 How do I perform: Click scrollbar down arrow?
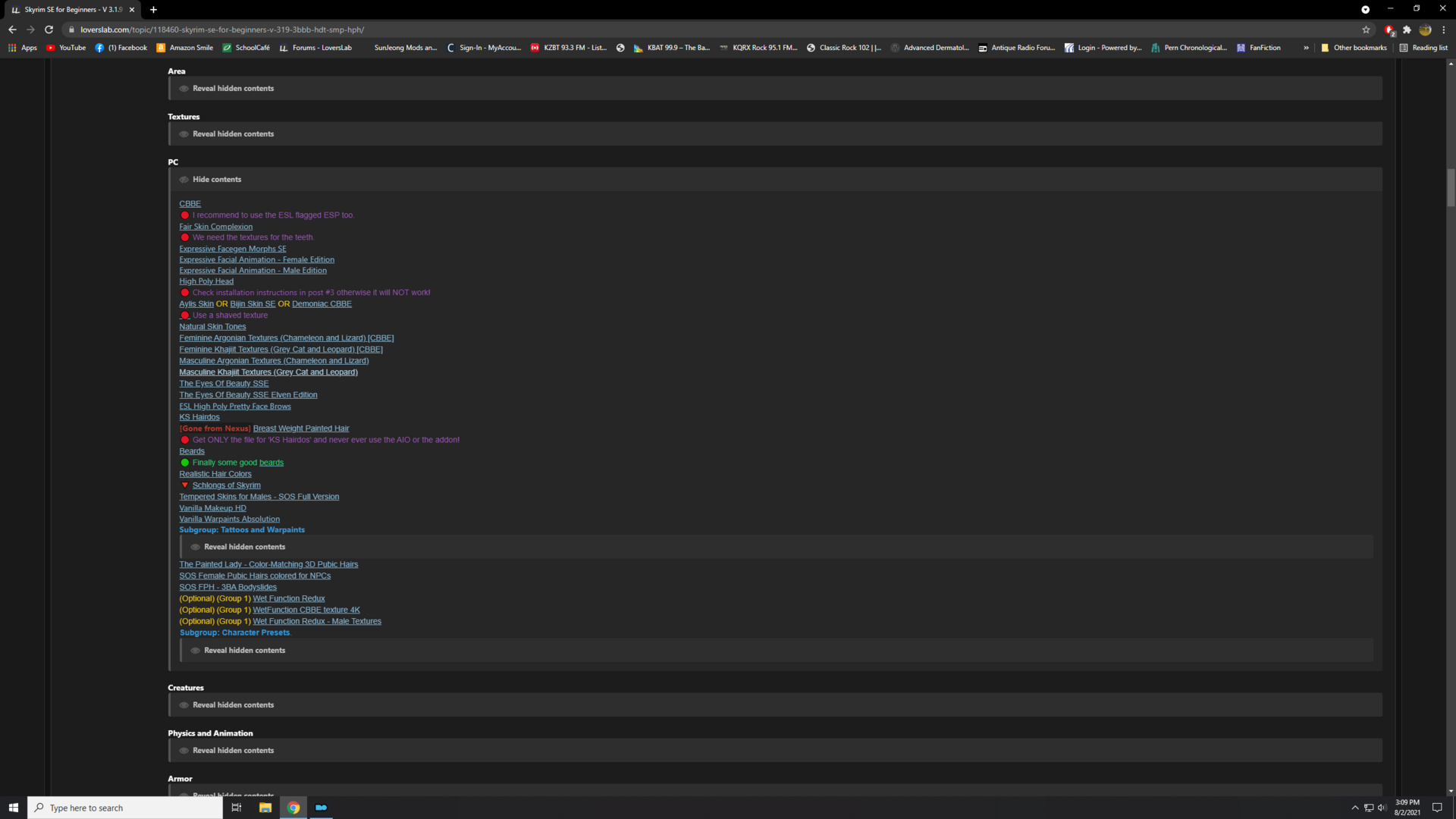[x=1450, y=791]
